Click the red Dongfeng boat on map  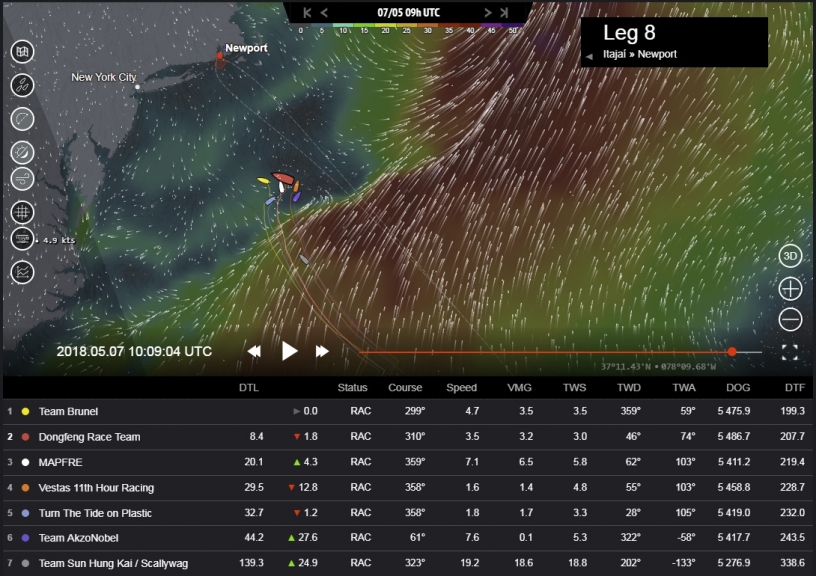283,177
